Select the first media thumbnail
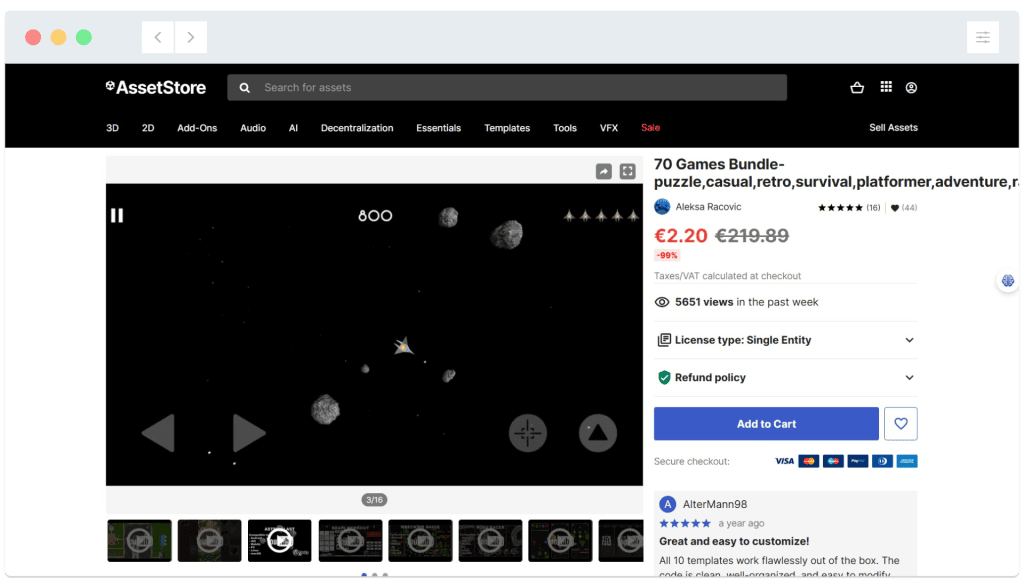Viewport: 1024px width, 587px height. click(139, 541)
